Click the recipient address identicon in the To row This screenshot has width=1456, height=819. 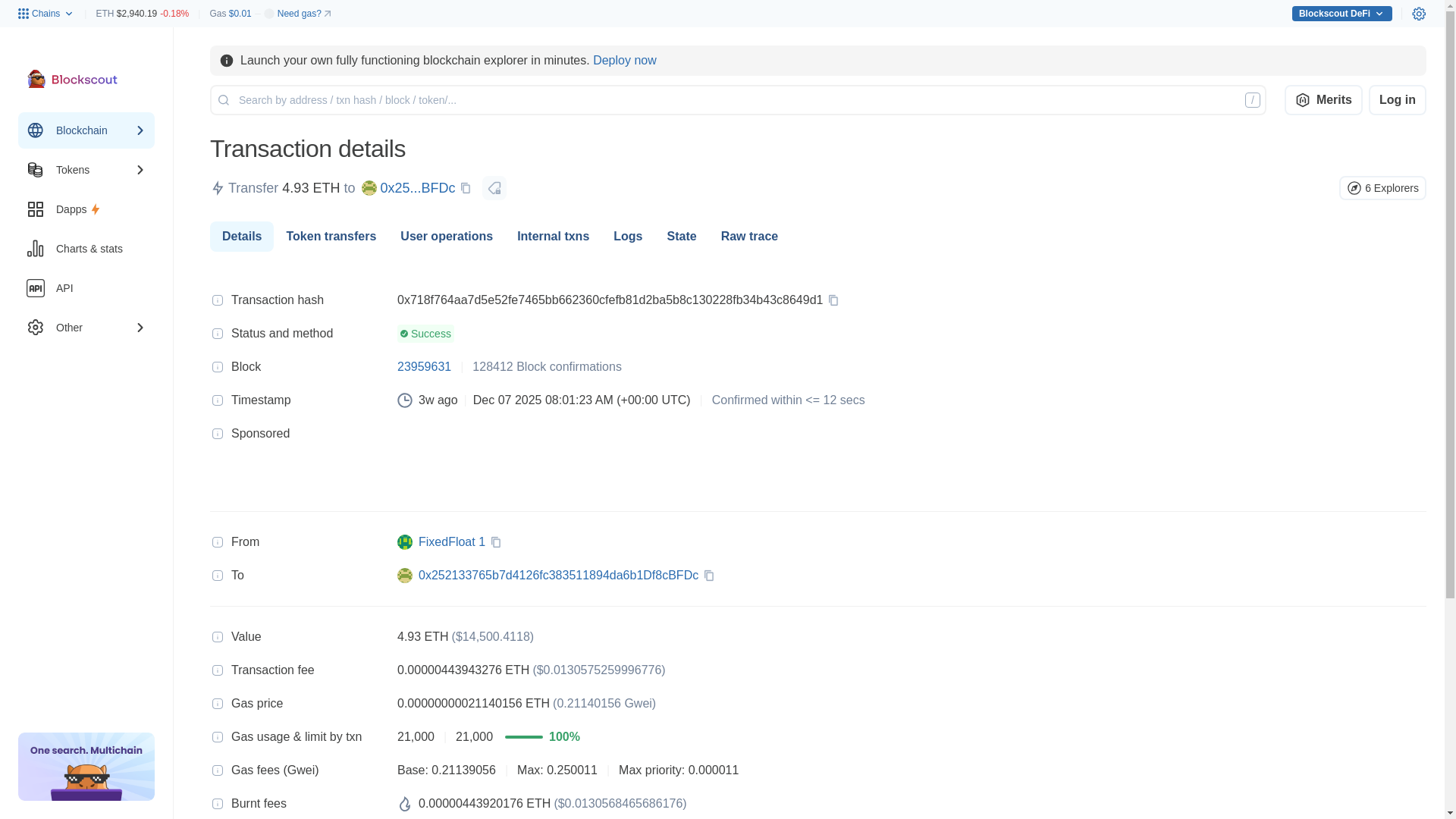click(x=405, y=576)
